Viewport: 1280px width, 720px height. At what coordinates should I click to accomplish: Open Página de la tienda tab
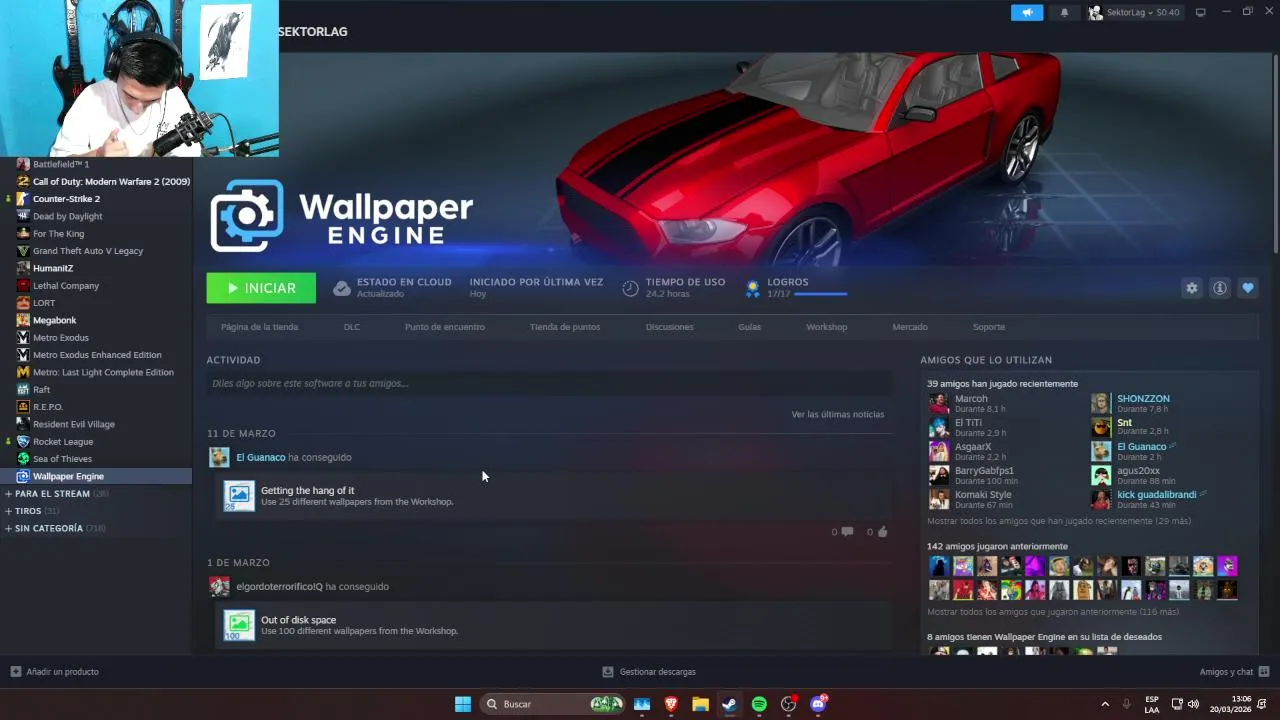pos(259,327)
